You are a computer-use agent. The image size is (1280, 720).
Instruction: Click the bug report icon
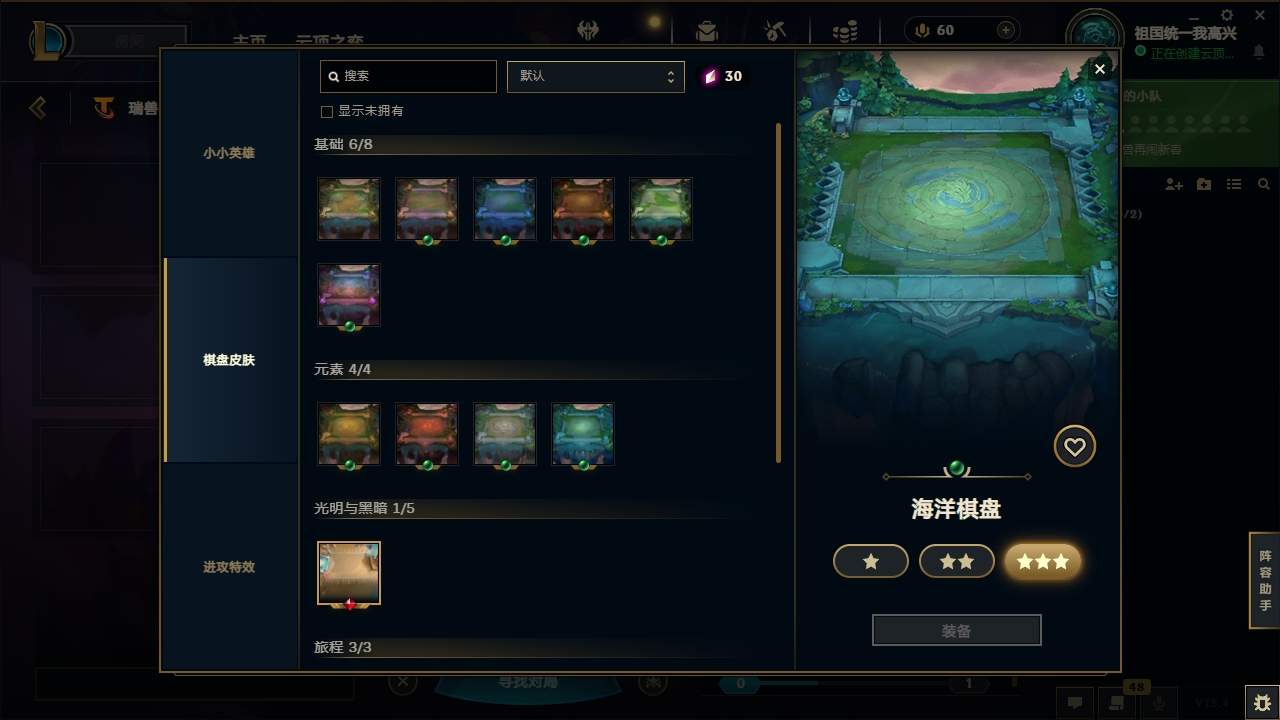pyautogui.click(x=1261, y=702)
